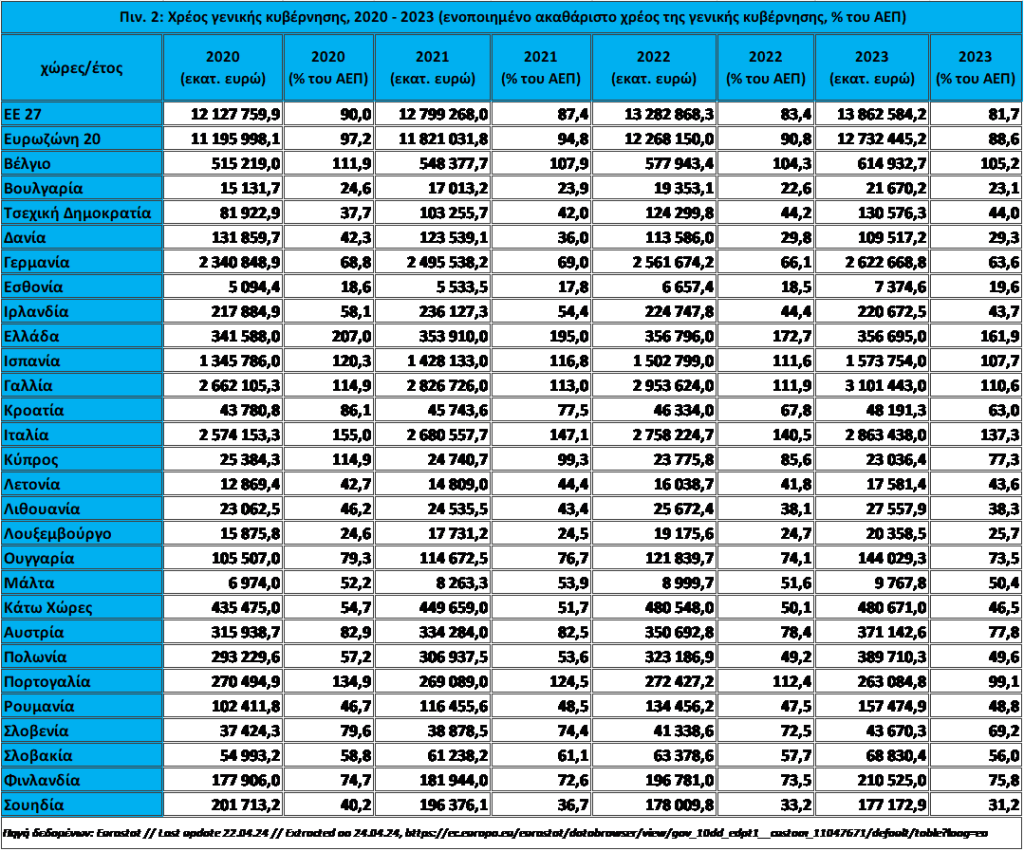Click the '2020 (εκατ. ευρώ)' column header
Image resolution: width=1024 pixels, height=851 pixels.
(x=222, y=67)
